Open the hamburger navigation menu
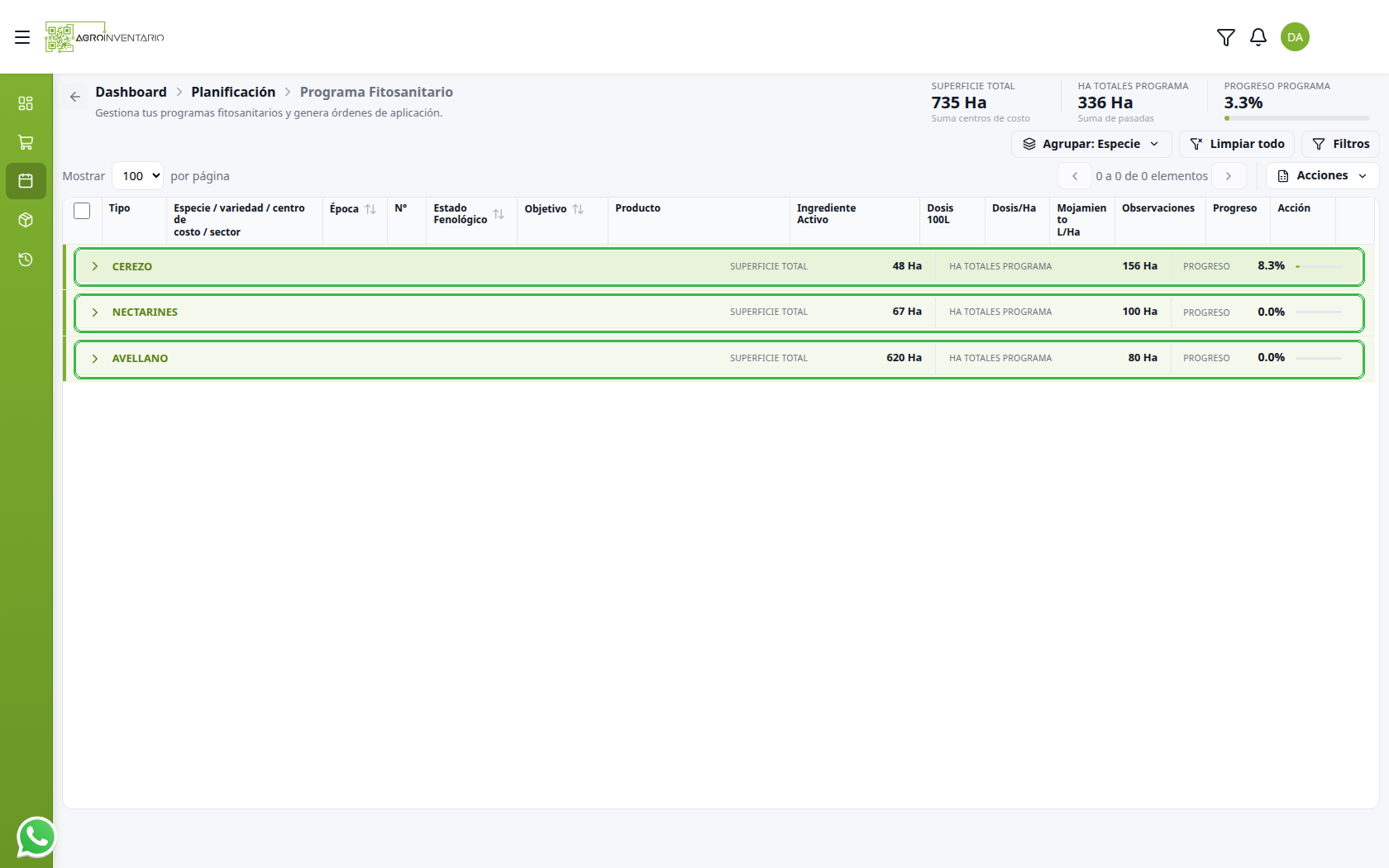 [22, 37]
